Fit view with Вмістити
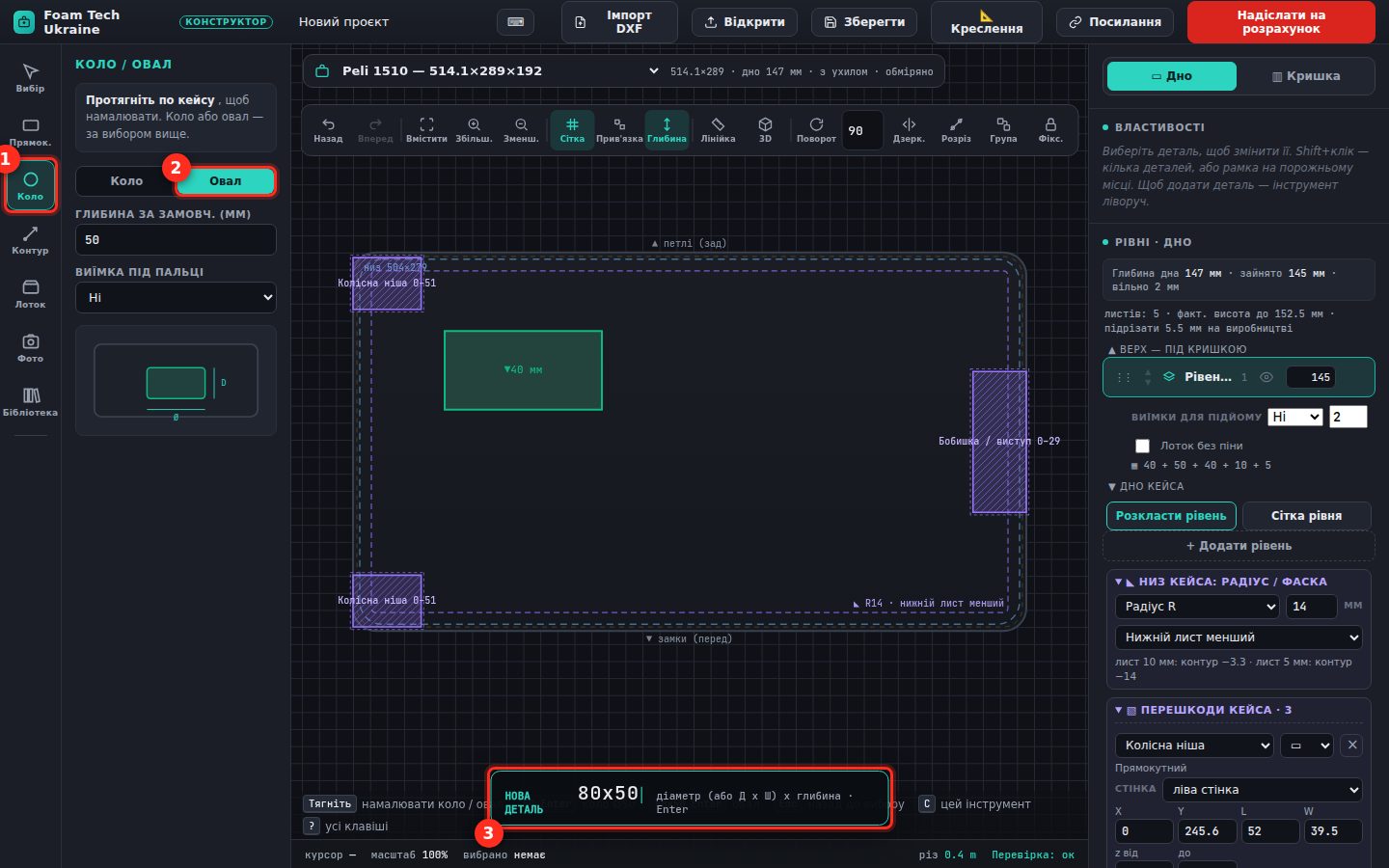The height and width of the screenshot is (868, 1389). [x=426, y=130]
